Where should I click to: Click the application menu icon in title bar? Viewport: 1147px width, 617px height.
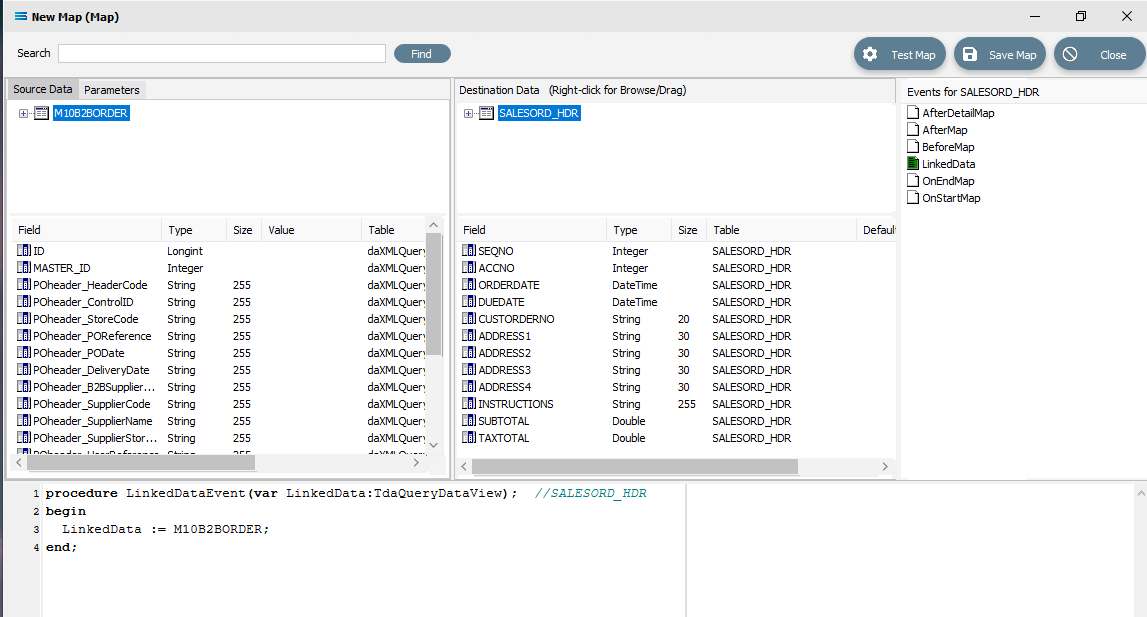point(21,16)
